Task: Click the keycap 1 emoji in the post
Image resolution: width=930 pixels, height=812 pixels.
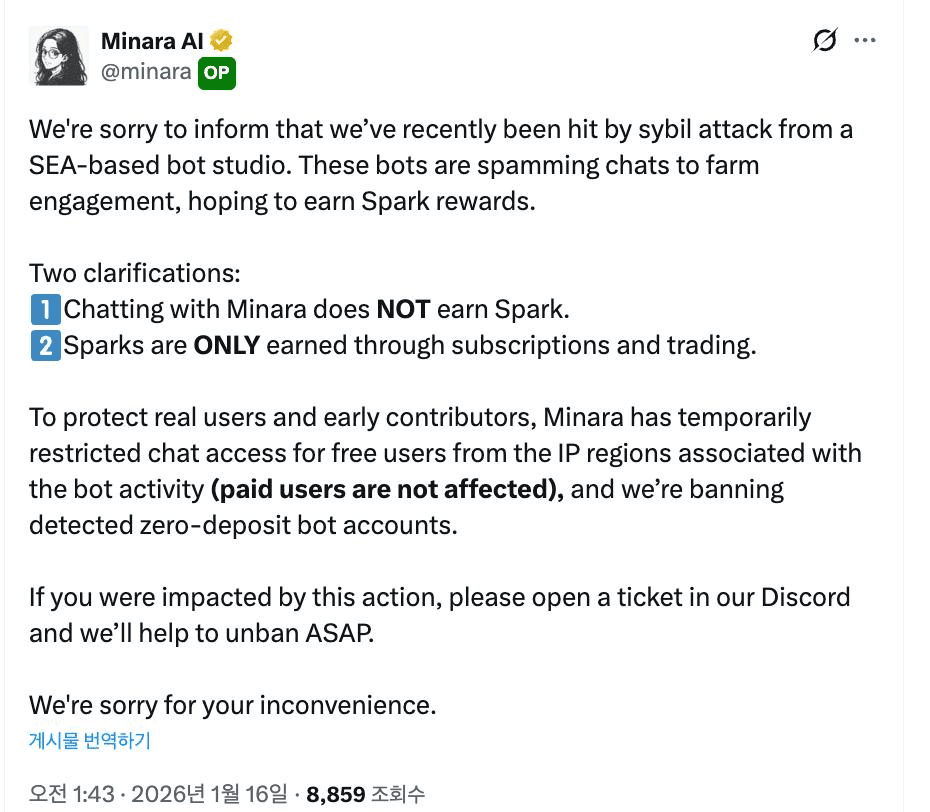Action: click(x=45, y=309)
